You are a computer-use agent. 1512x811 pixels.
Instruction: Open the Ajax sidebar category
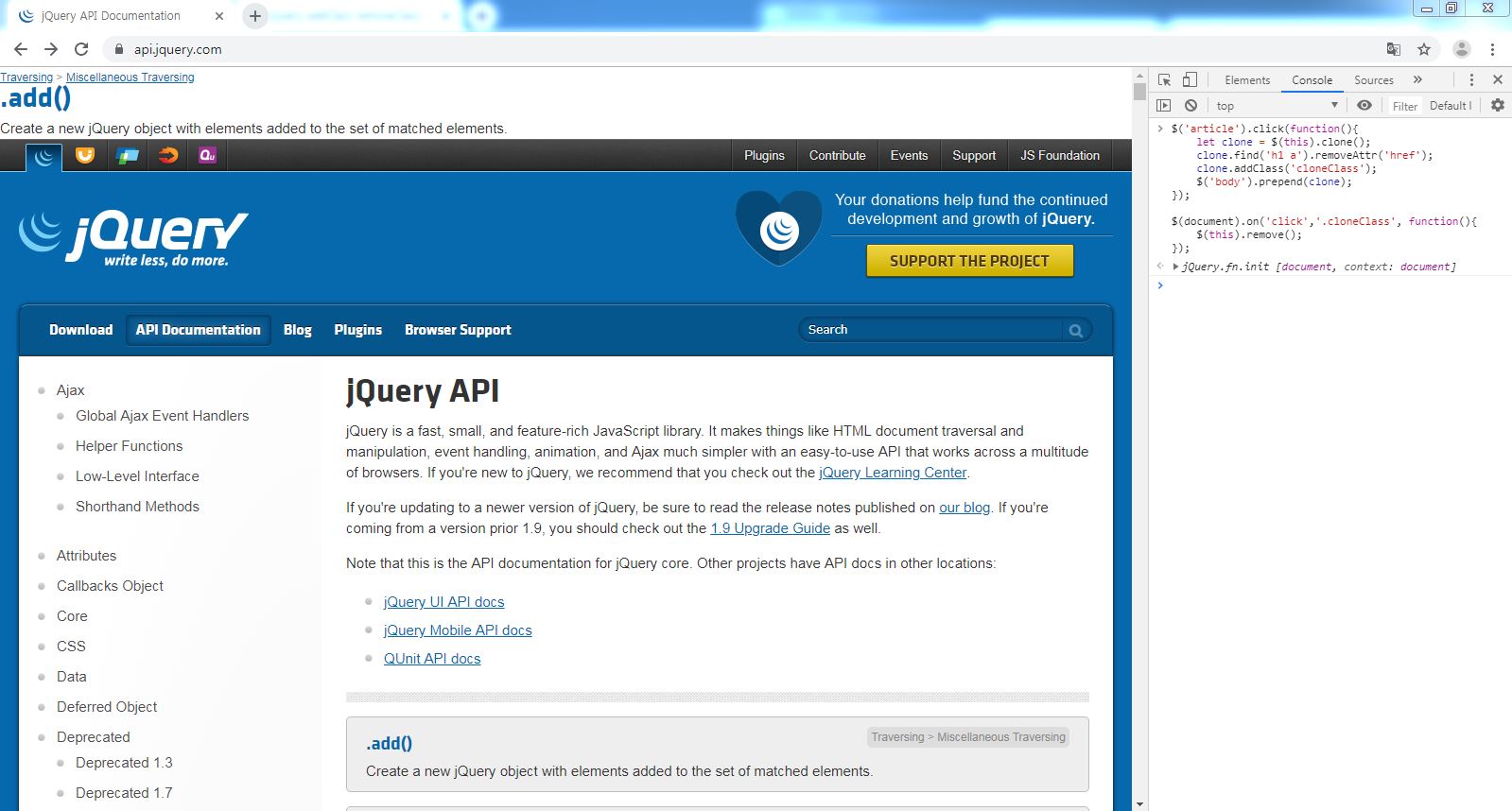tap(70, 390)
